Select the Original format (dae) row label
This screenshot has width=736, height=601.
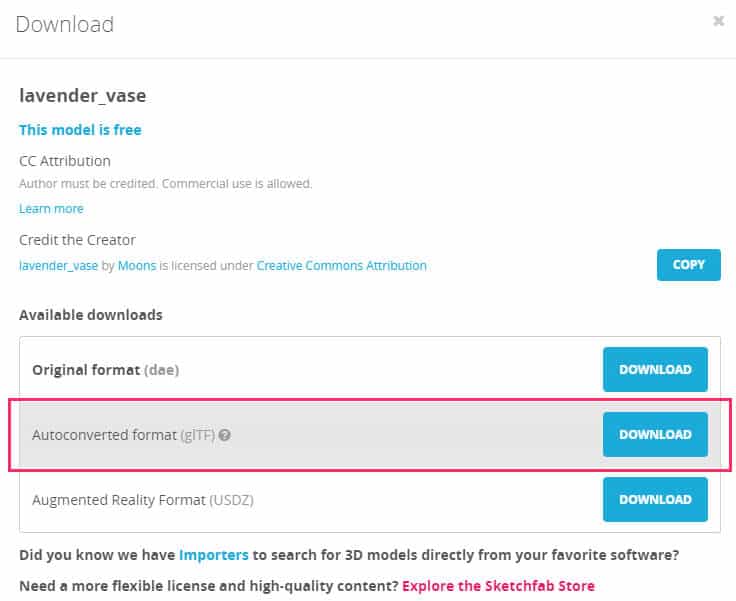[x=105, y=370]
